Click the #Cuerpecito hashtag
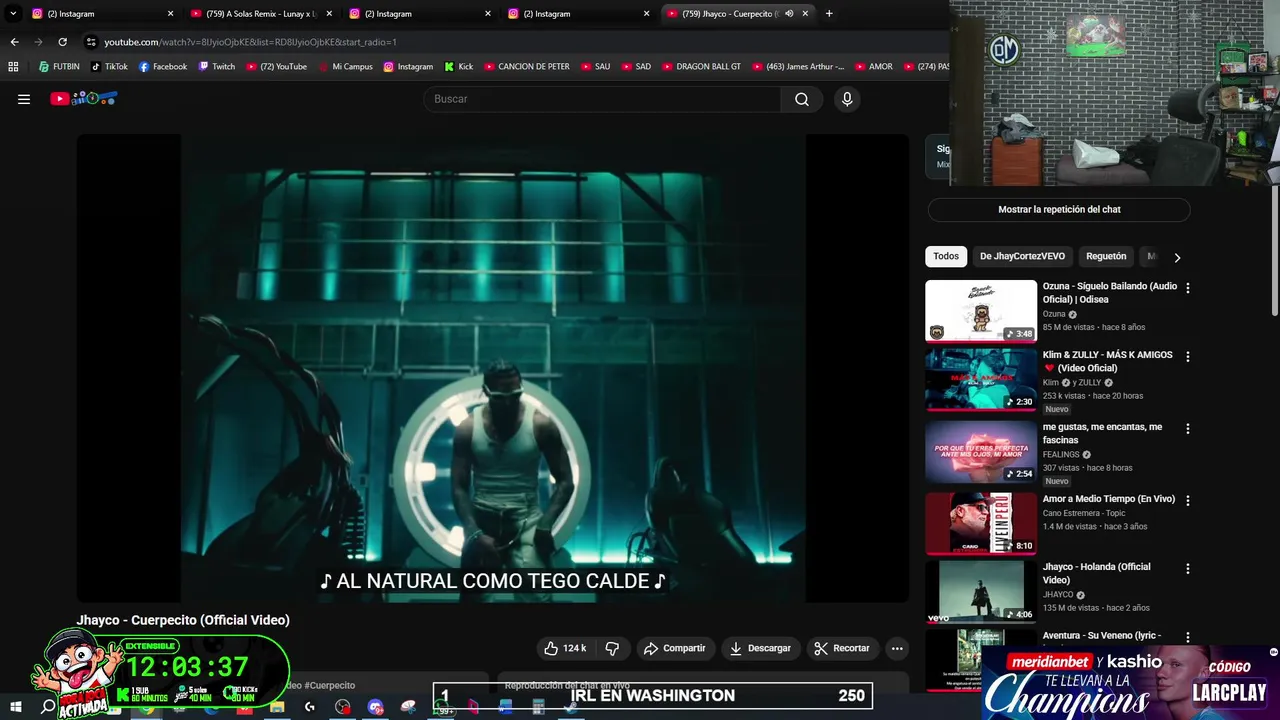Screen dimensions: 1280x720 point(329,685)
